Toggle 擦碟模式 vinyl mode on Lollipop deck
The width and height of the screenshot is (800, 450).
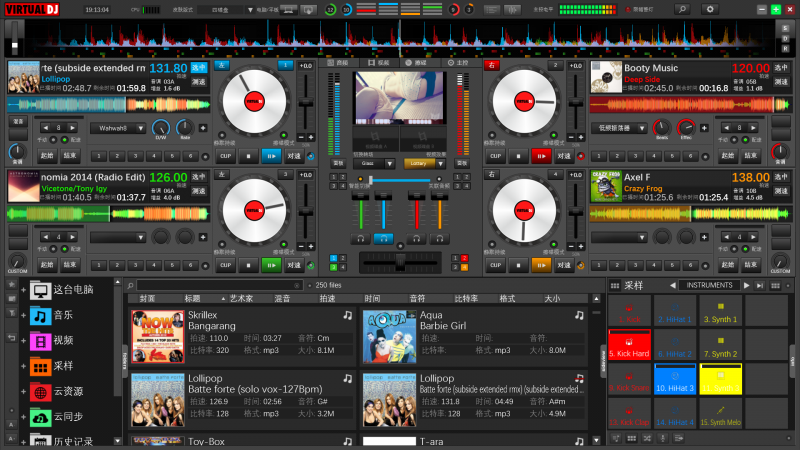(284, 136)
